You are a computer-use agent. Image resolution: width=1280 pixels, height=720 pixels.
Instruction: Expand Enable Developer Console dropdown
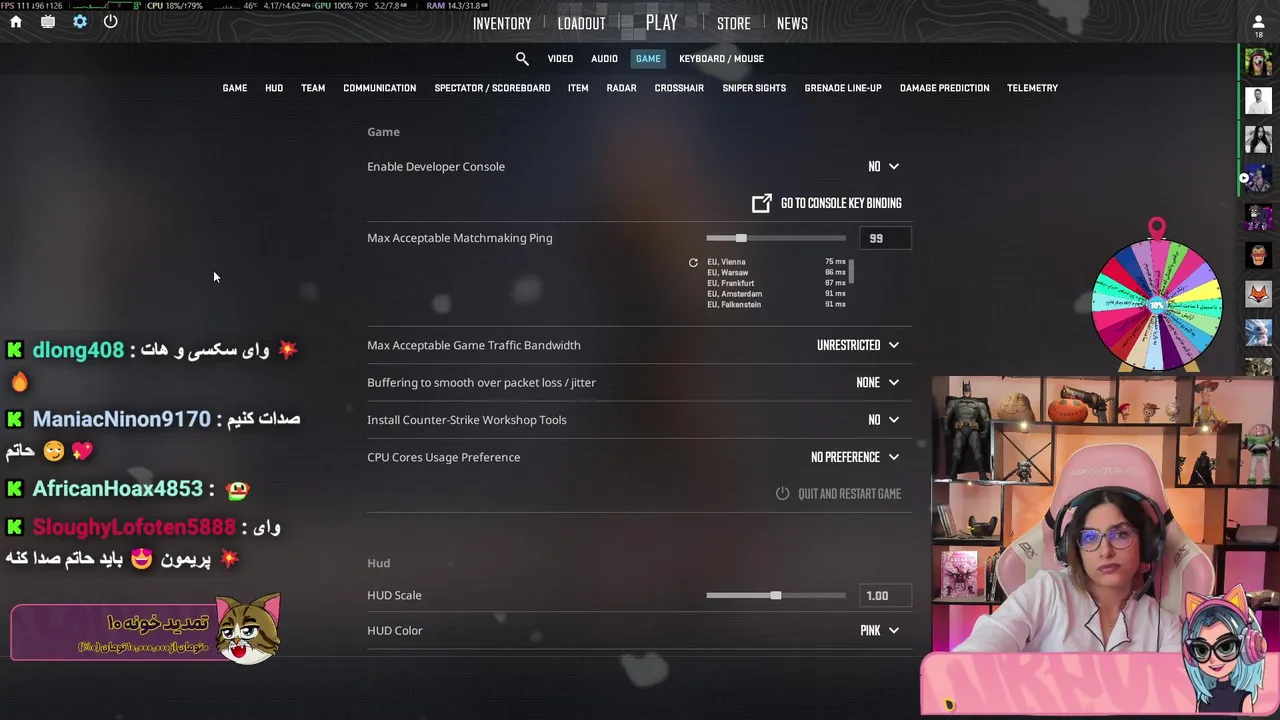coord(884,167)
